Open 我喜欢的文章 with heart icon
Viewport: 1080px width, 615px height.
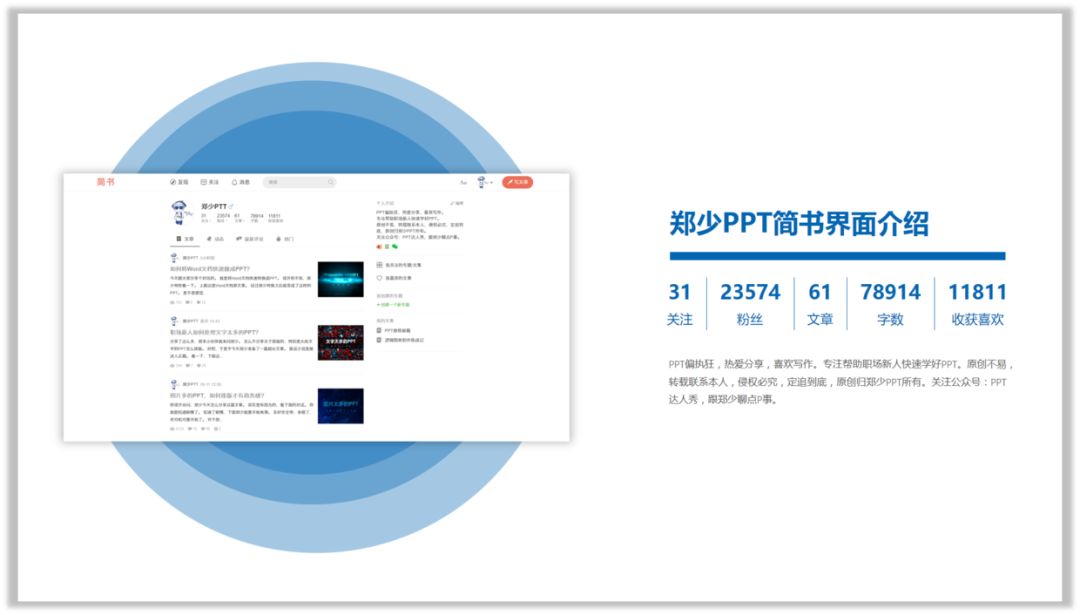394,278
